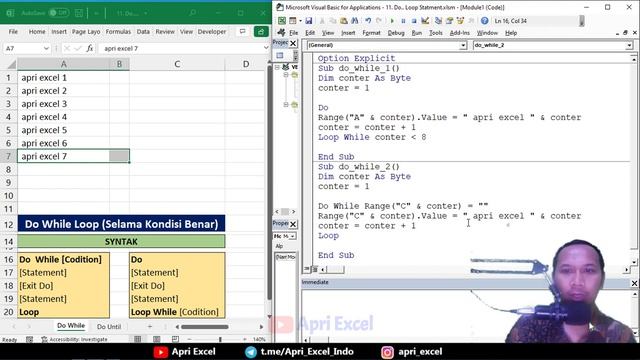This screenshot has height=360, width=640.
Task: Click the blue Help question mark icon
Action: 484,20
